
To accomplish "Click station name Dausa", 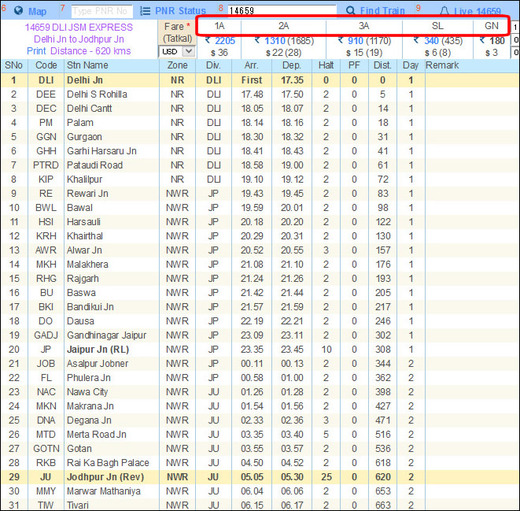I will 80,321.
